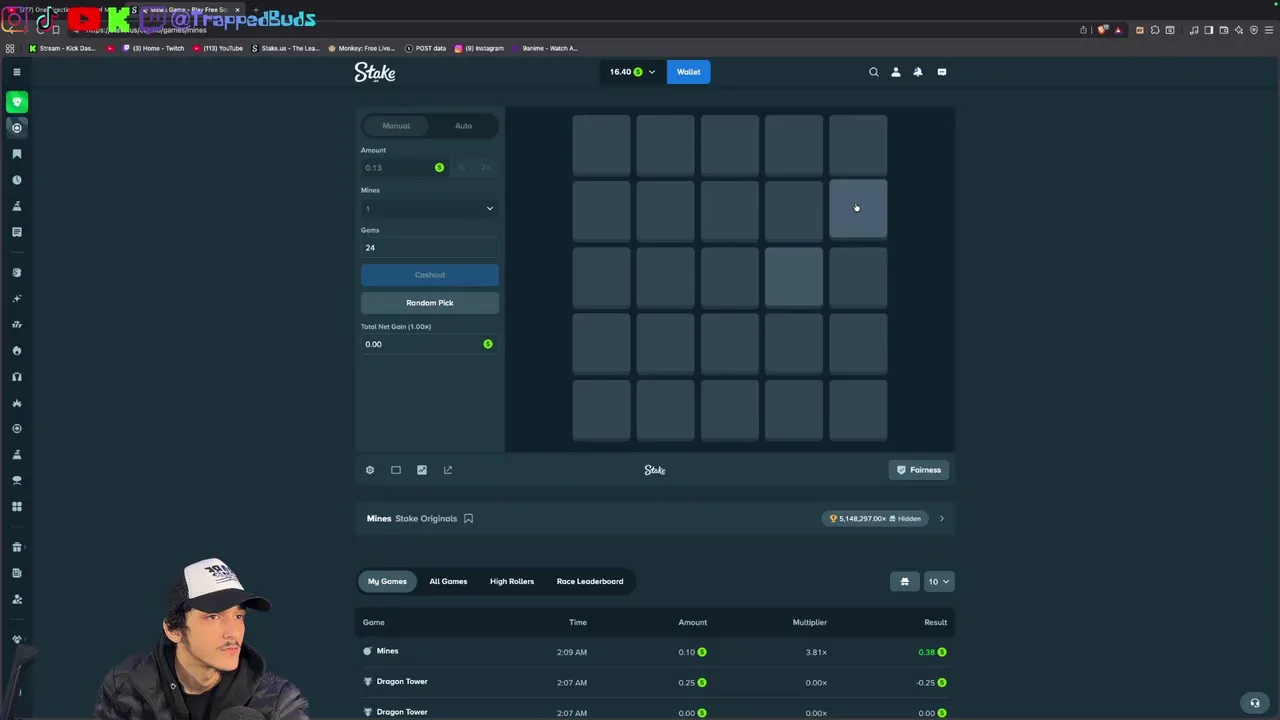
Task: Open the POST data bookmark
Action: pos(424,48)
